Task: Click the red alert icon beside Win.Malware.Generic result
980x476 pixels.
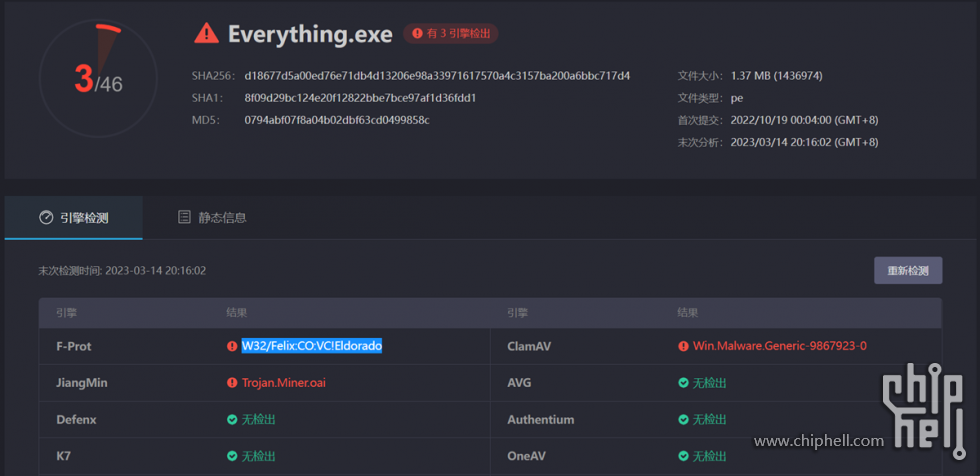Action: tap(683, 346)
